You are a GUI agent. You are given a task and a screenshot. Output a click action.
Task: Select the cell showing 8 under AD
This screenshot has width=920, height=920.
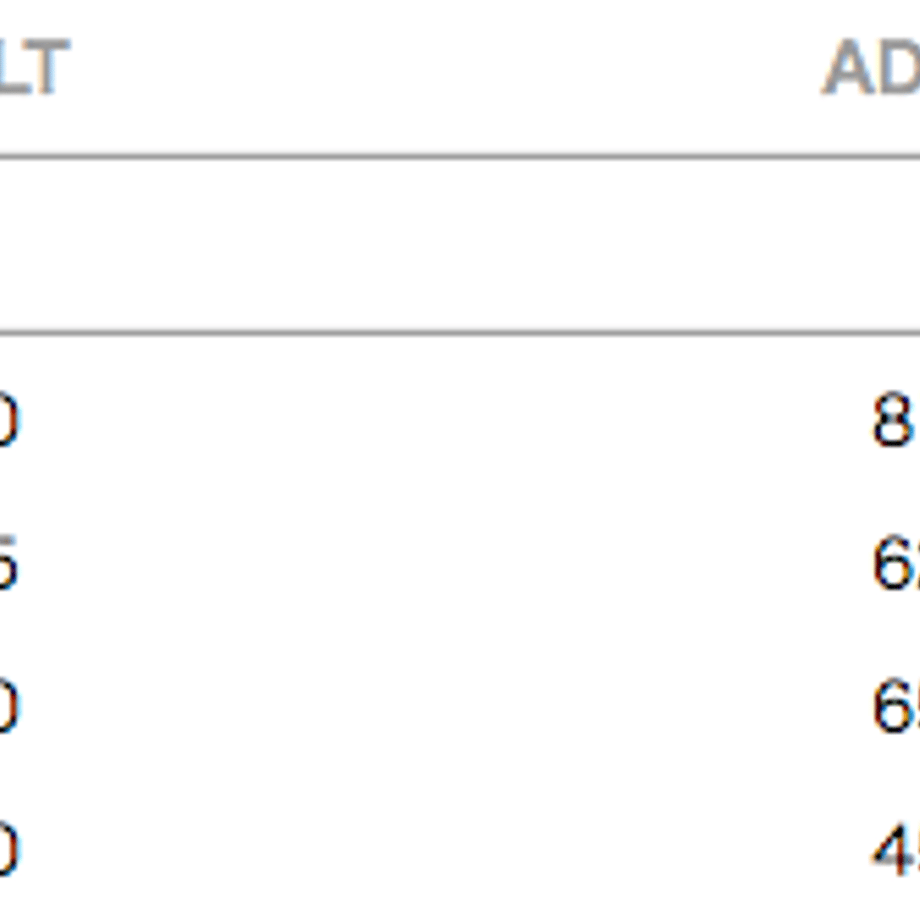[893, 420]
